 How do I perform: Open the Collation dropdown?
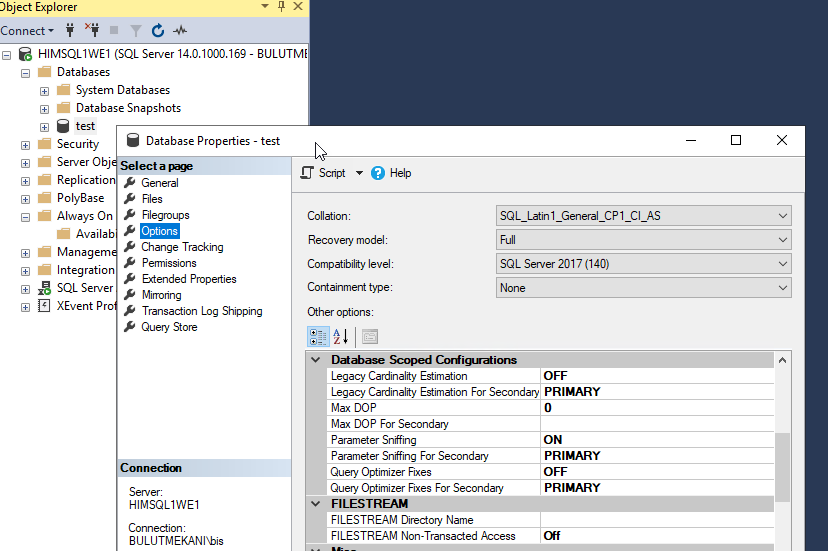(x=643, y=216)
